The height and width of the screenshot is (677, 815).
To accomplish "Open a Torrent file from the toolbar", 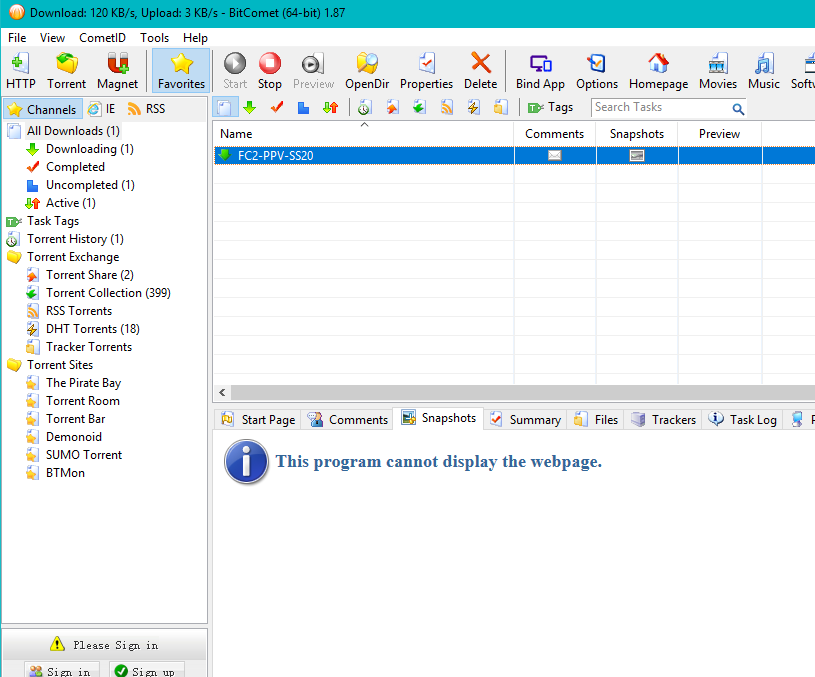I will pyautogui.click(x=67, y=71).
